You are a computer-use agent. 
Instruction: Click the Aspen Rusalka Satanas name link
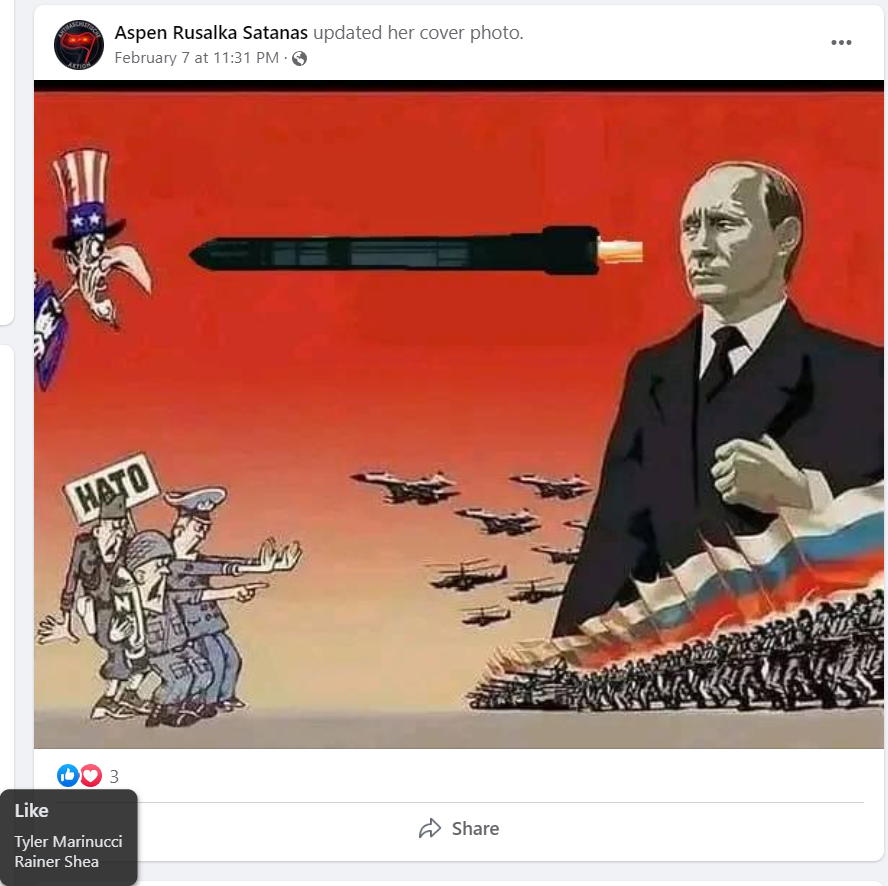point(211,33)
